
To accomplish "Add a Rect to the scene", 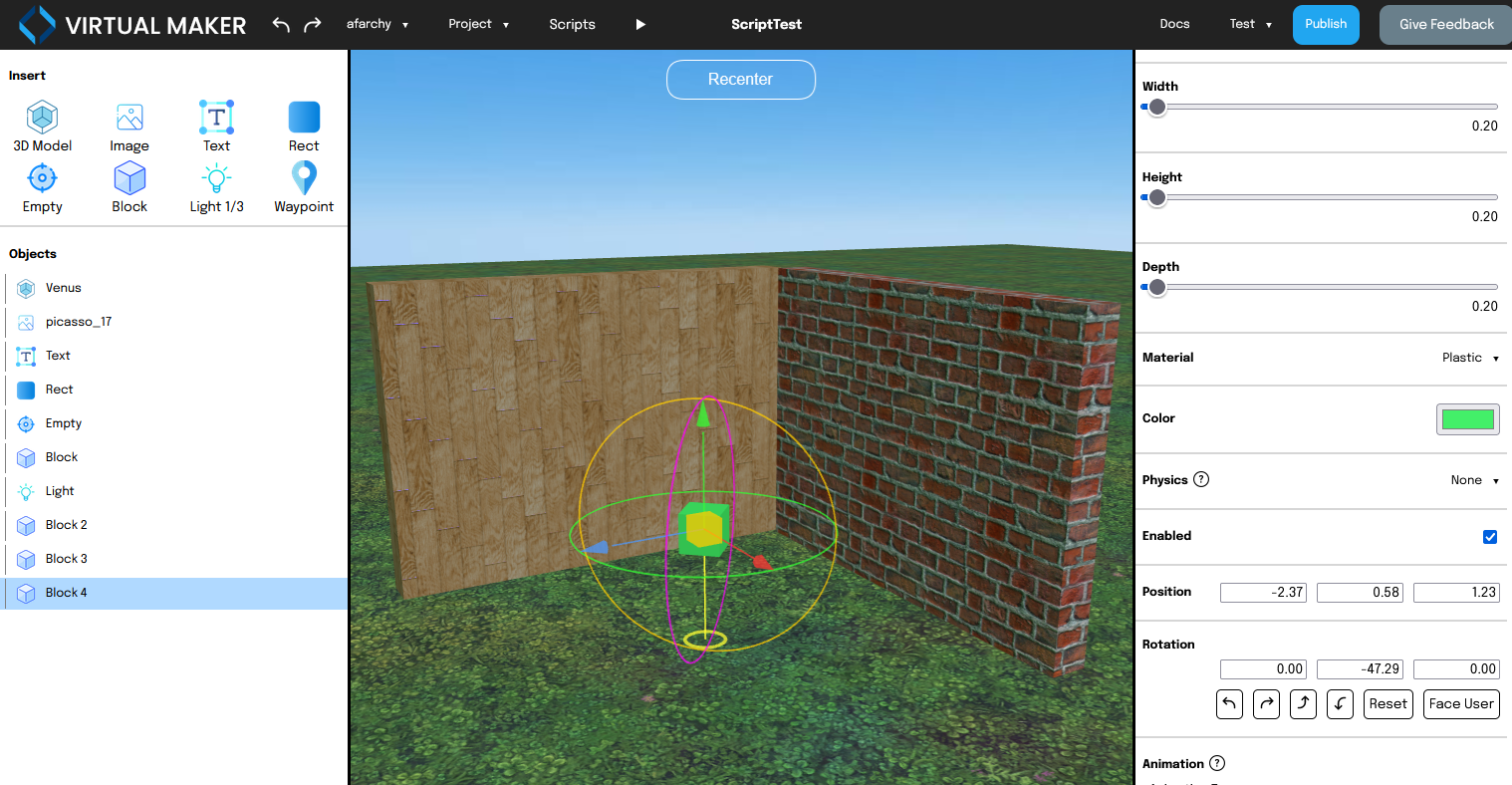I will [303, 126].
